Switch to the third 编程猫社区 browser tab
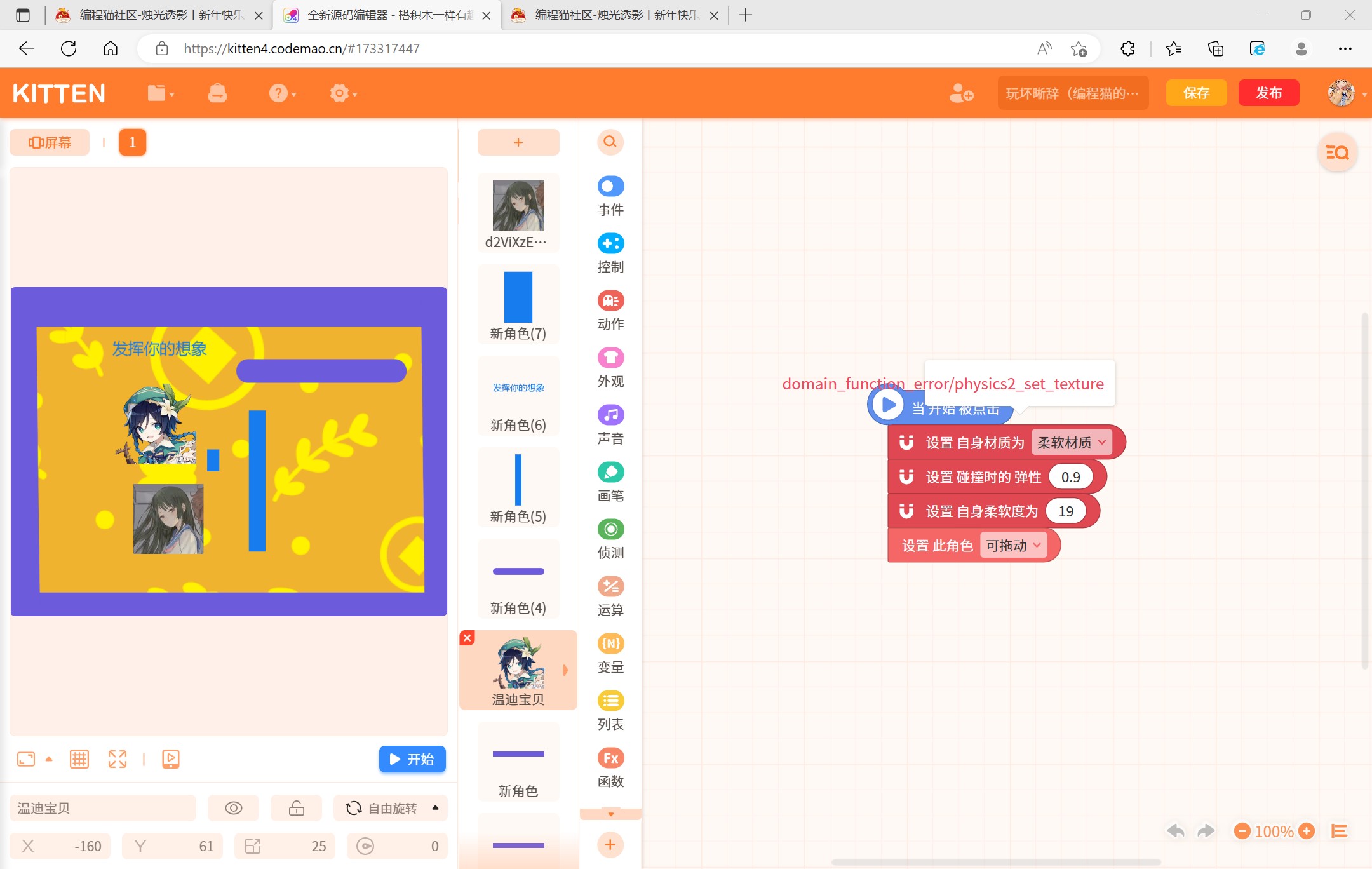This screenshot has height=869, width=1372. tap(614, 15)
